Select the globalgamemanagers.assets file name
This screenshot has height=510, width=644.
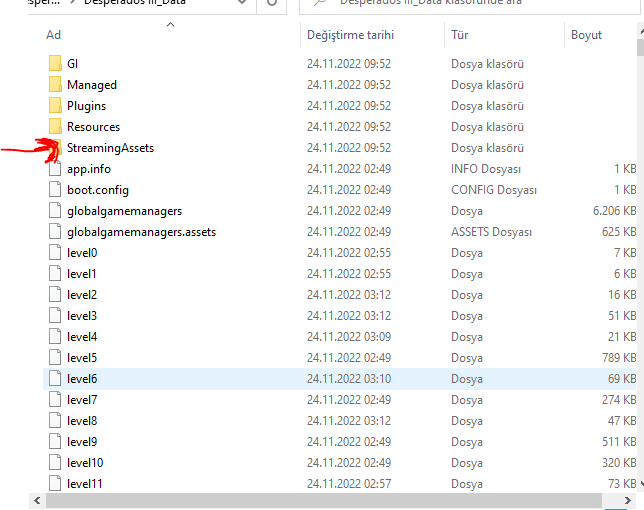[141, 232]
